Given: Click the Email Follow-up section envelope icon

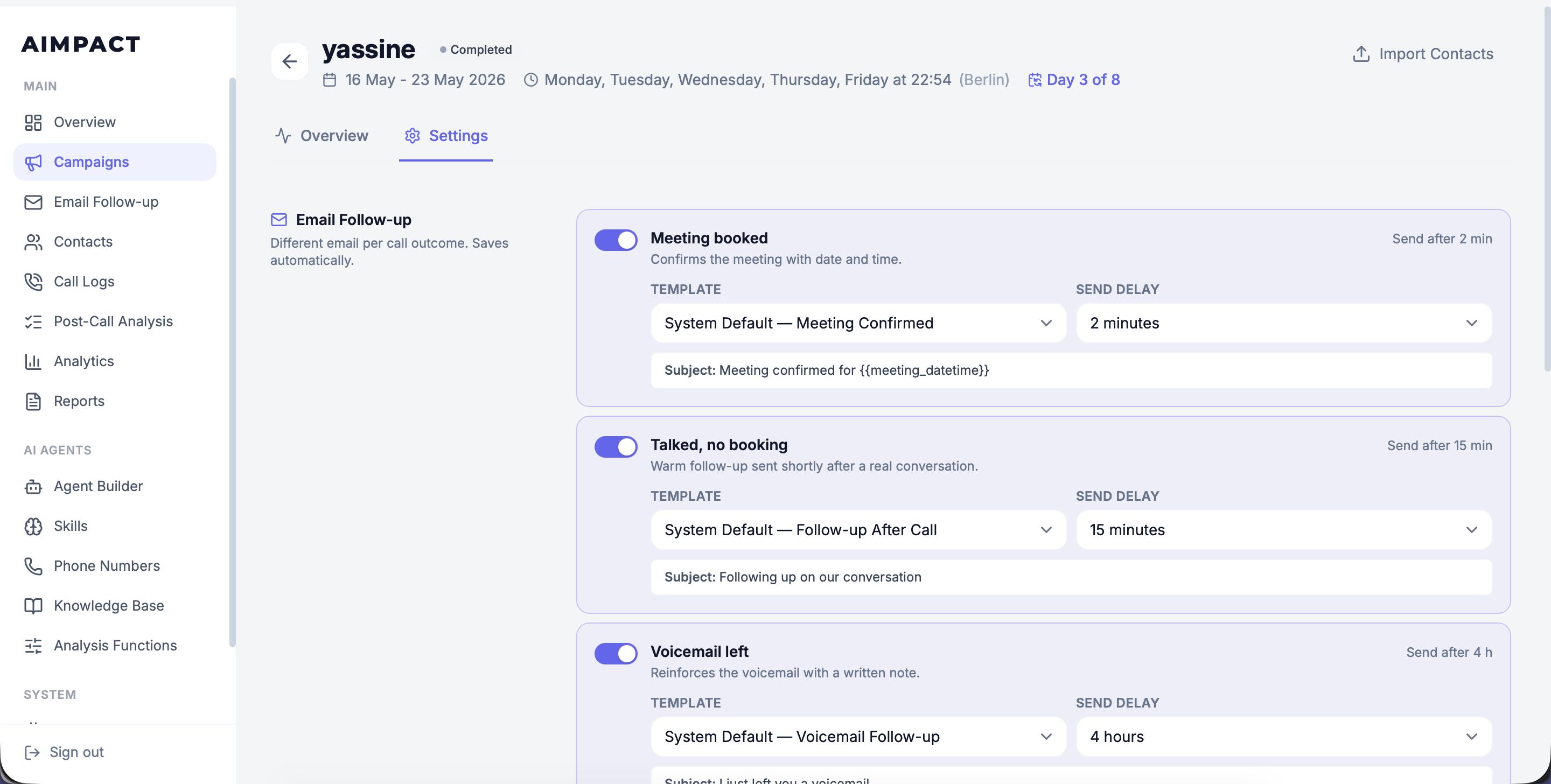Looking at the screenshot, I should pos(279,220).
